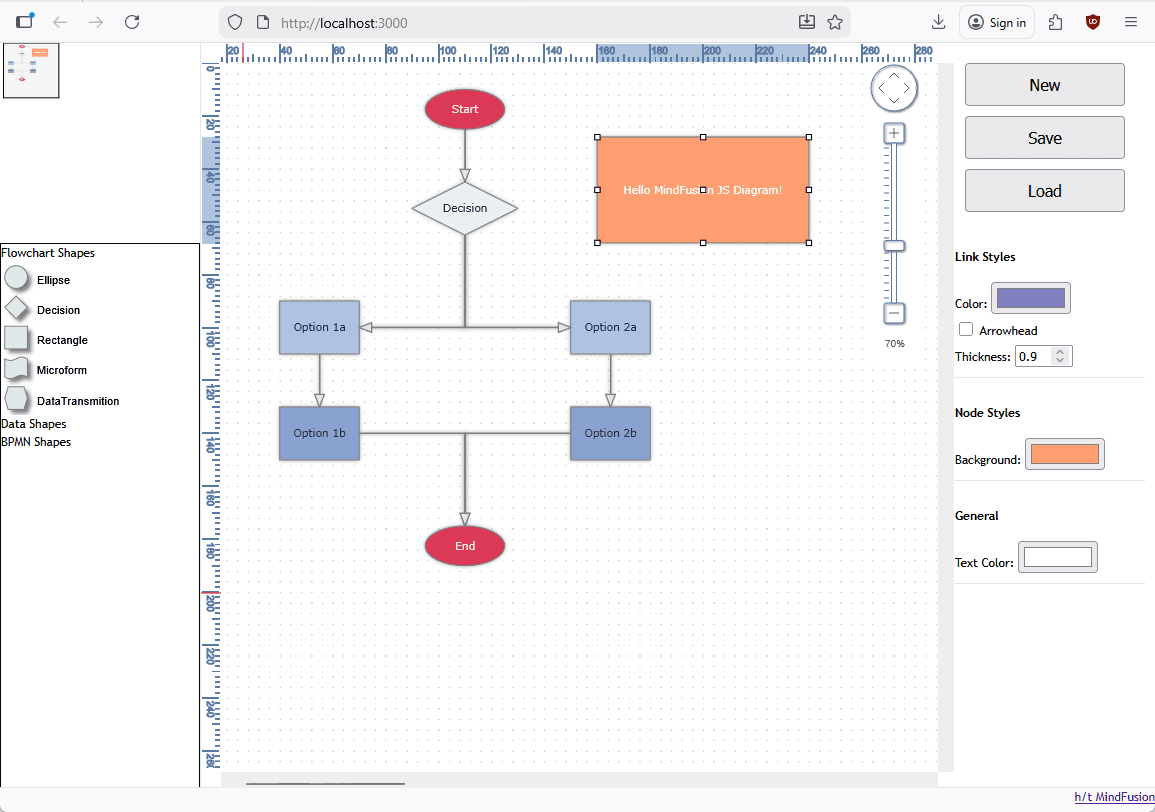Open the tab overview icon
Image resolution: width=1155 pixels, height=812 pixels.
point(25,21)
